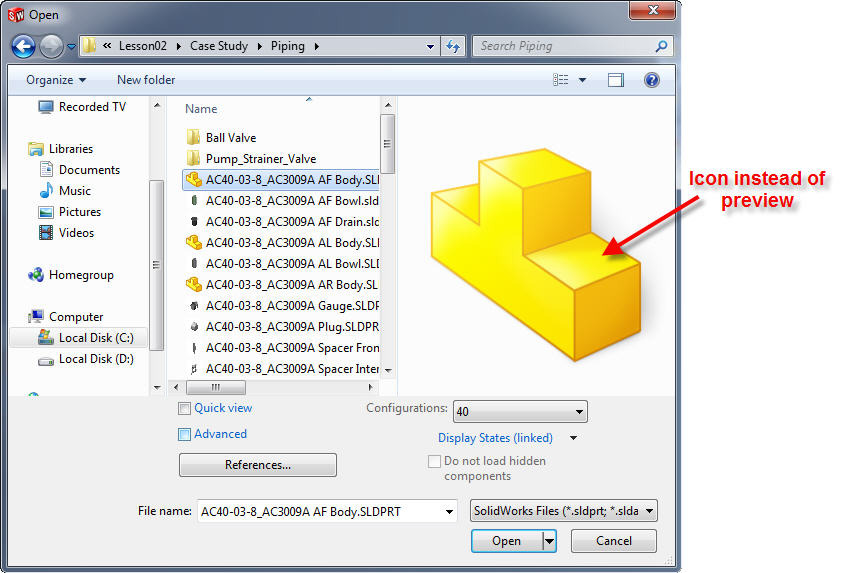Select the AL Body part file icon
Viewport: 859px width, 573px height.
(193, 243)
